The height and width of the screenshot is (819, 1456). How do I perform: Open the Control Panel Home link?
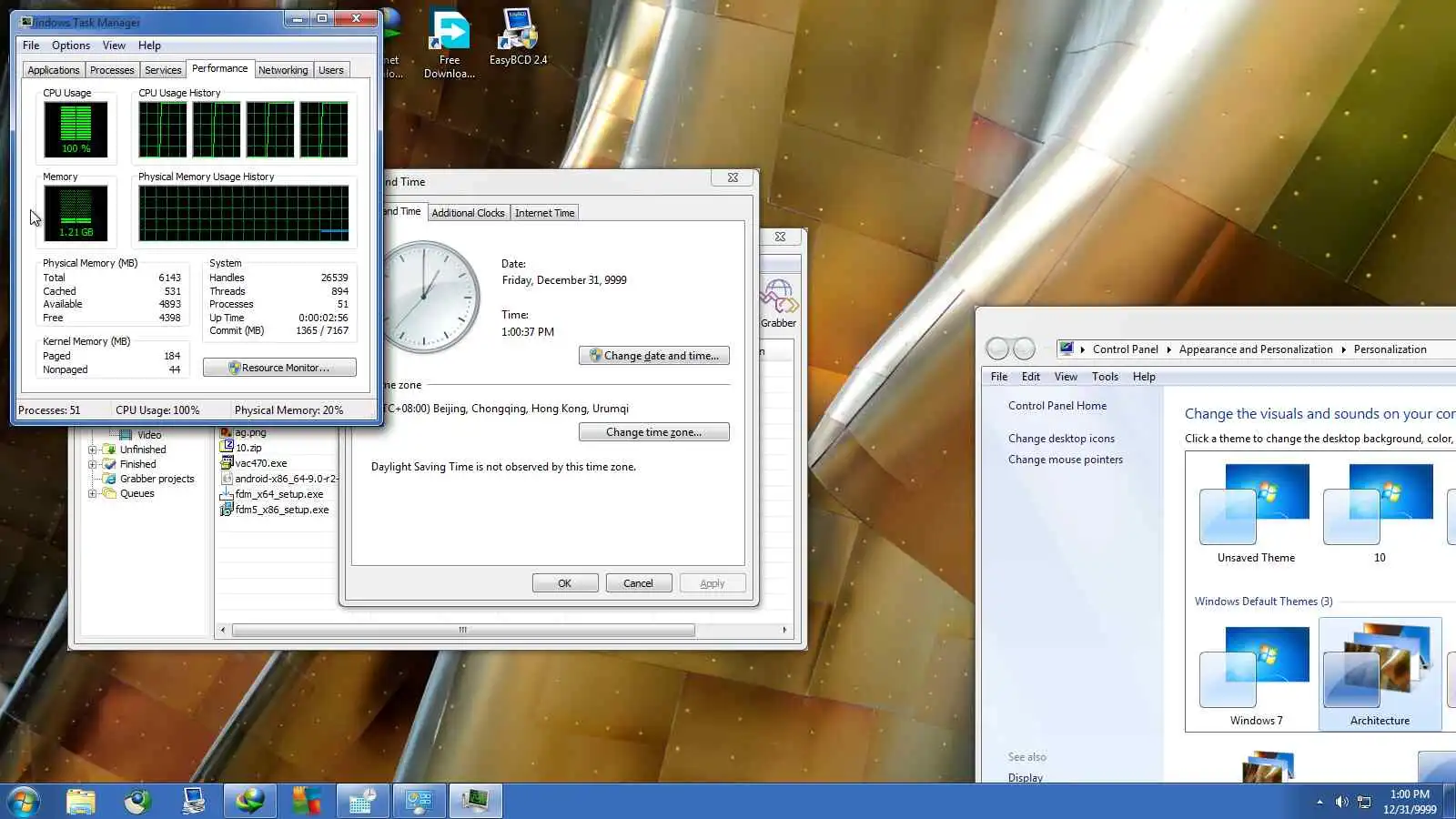click(1057, 406)
